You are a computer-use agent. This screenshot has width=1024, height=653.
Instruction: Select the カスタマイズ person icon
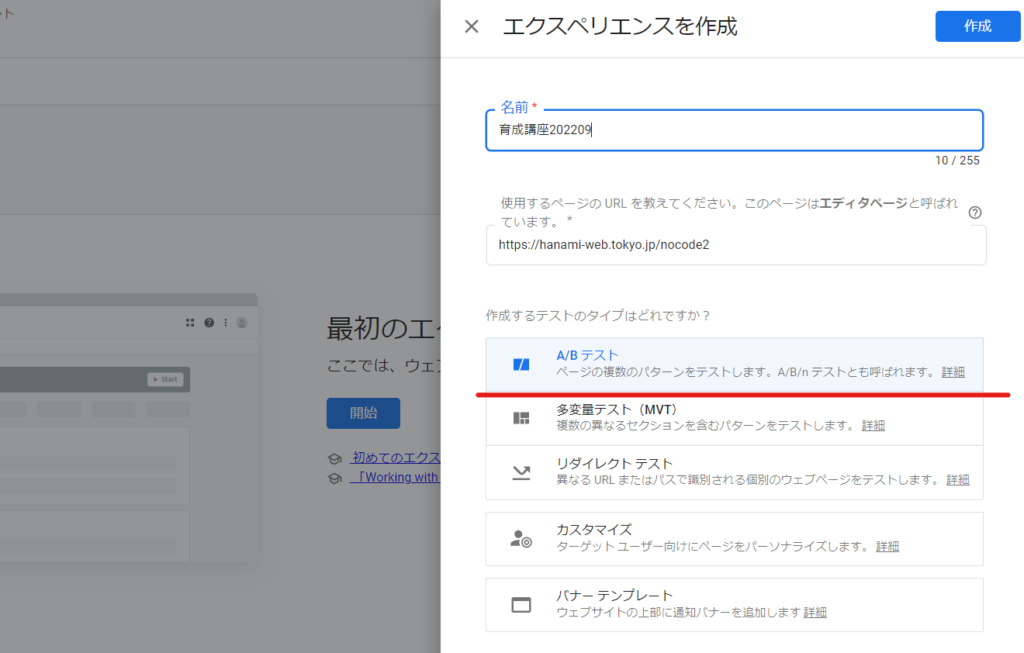click(x=521, y=539)
